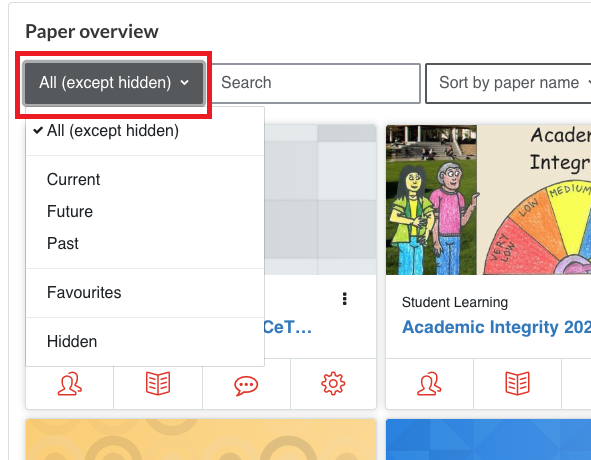The width and height of the screenshot is (591, 460).
Task: Open participants icon on Academic Integrity card
Action: (x=429, y=384)
